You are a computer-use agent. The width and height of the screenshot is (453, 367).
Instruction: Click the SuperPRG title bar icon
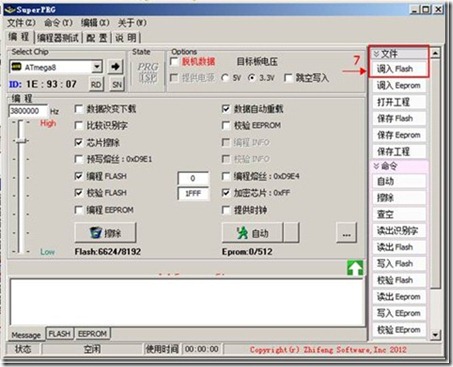pos(10,10)
